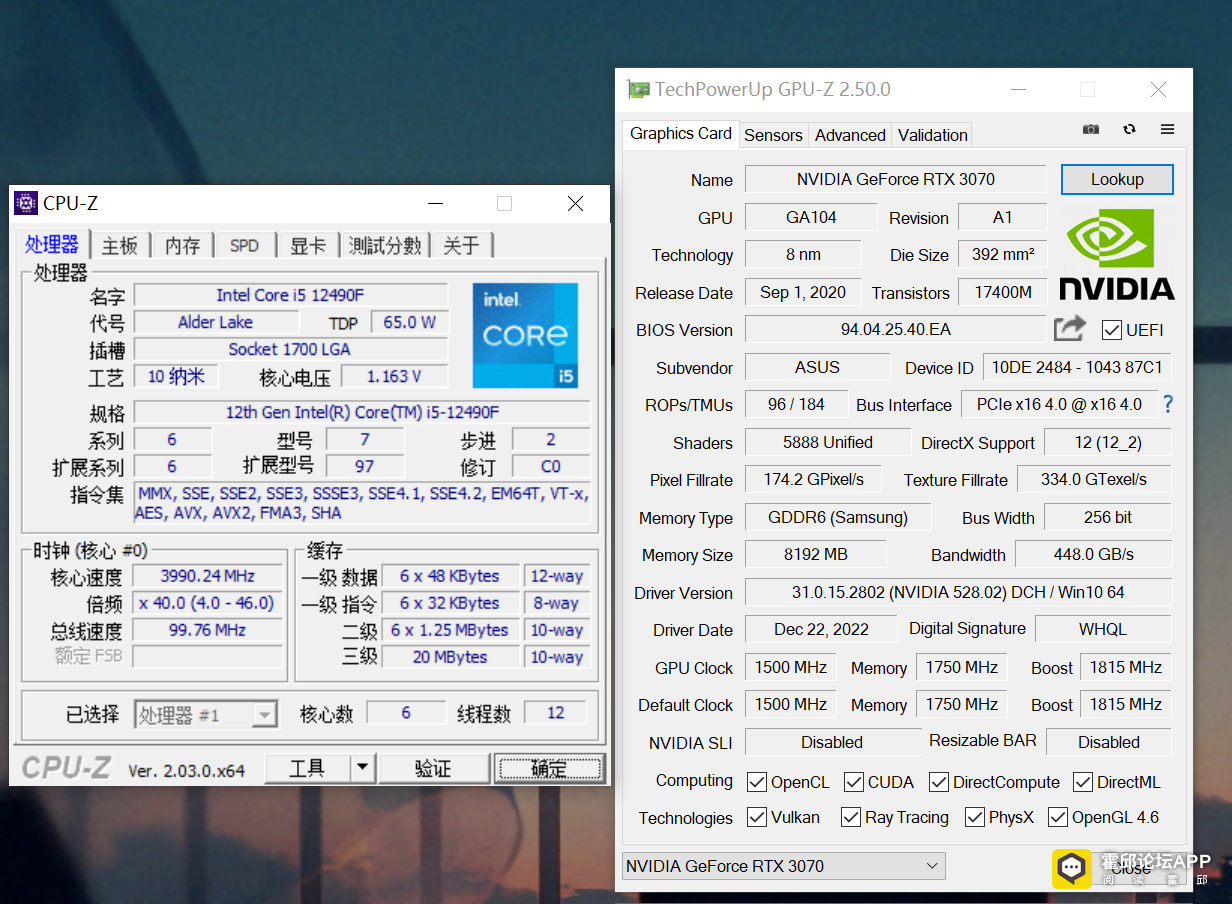Open the SPD tab in CPU-Z
Image resolution: width=1232 pixels, height=904 pixels.
pyautogui.click(x=244, y=246)
